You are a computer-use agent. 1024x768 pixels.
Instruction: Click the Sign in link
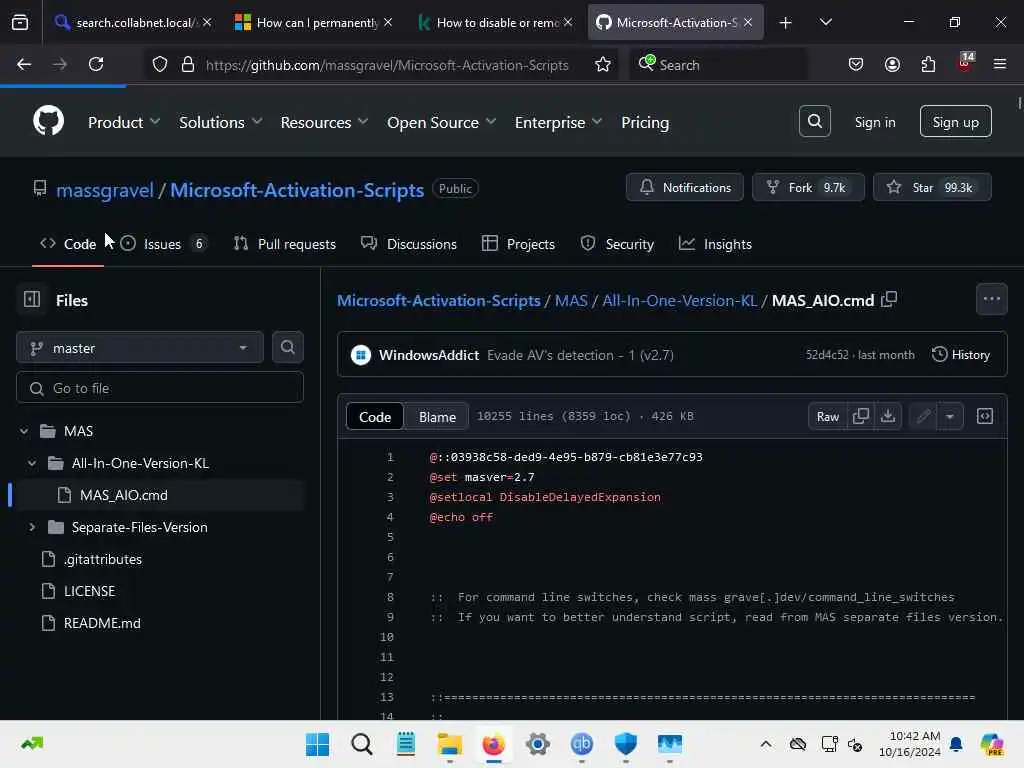[874, 122]
